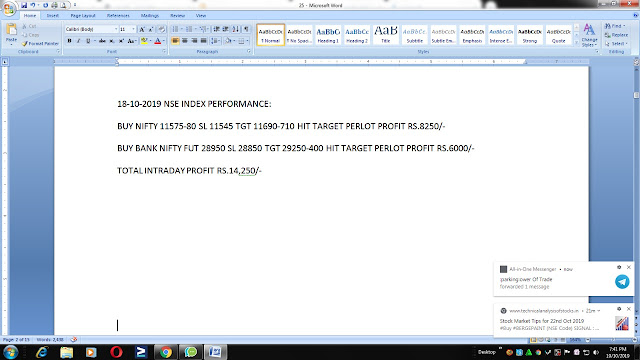Open Change Styles menu
Viewport: 640px width, 360px height.
[x=589, y=35]
